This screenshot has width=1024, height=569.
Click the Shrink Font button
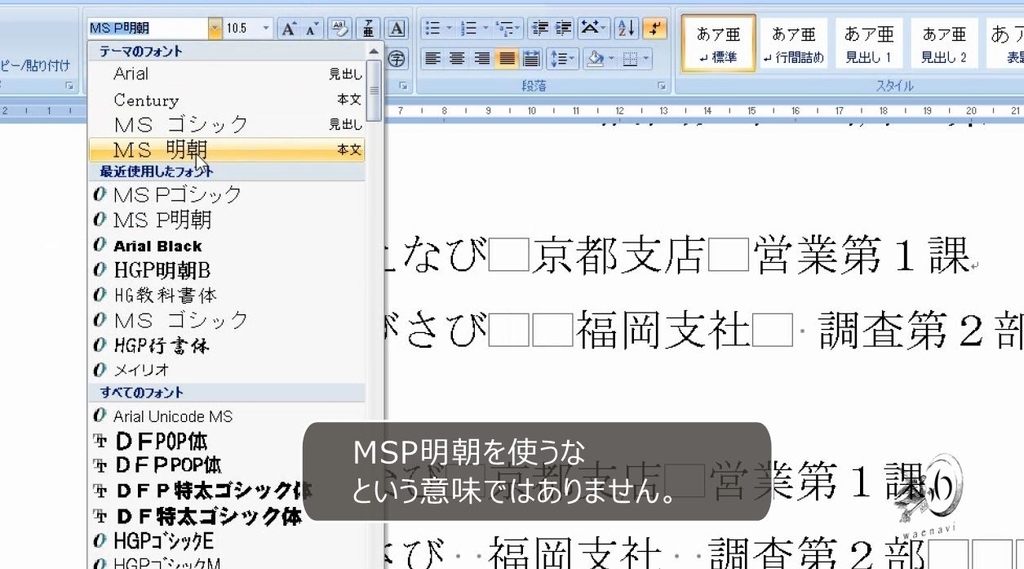click(311, 29)
